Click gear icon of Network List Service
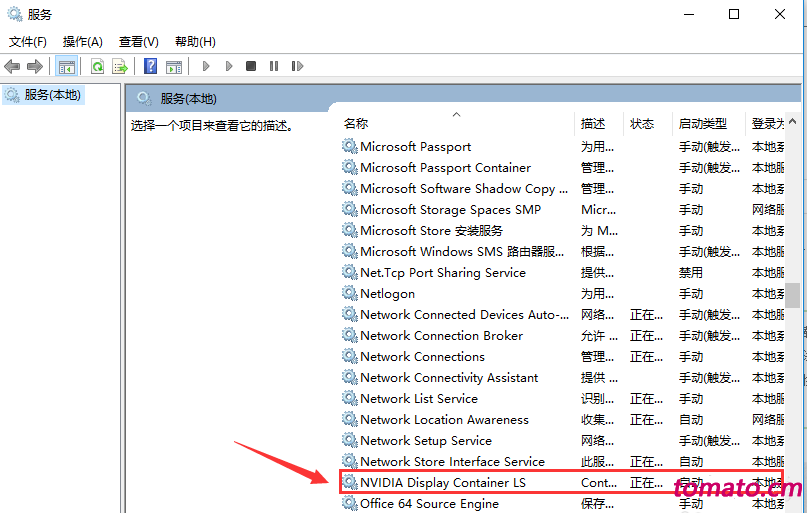The image size is (807, 513). pos(349,398)
